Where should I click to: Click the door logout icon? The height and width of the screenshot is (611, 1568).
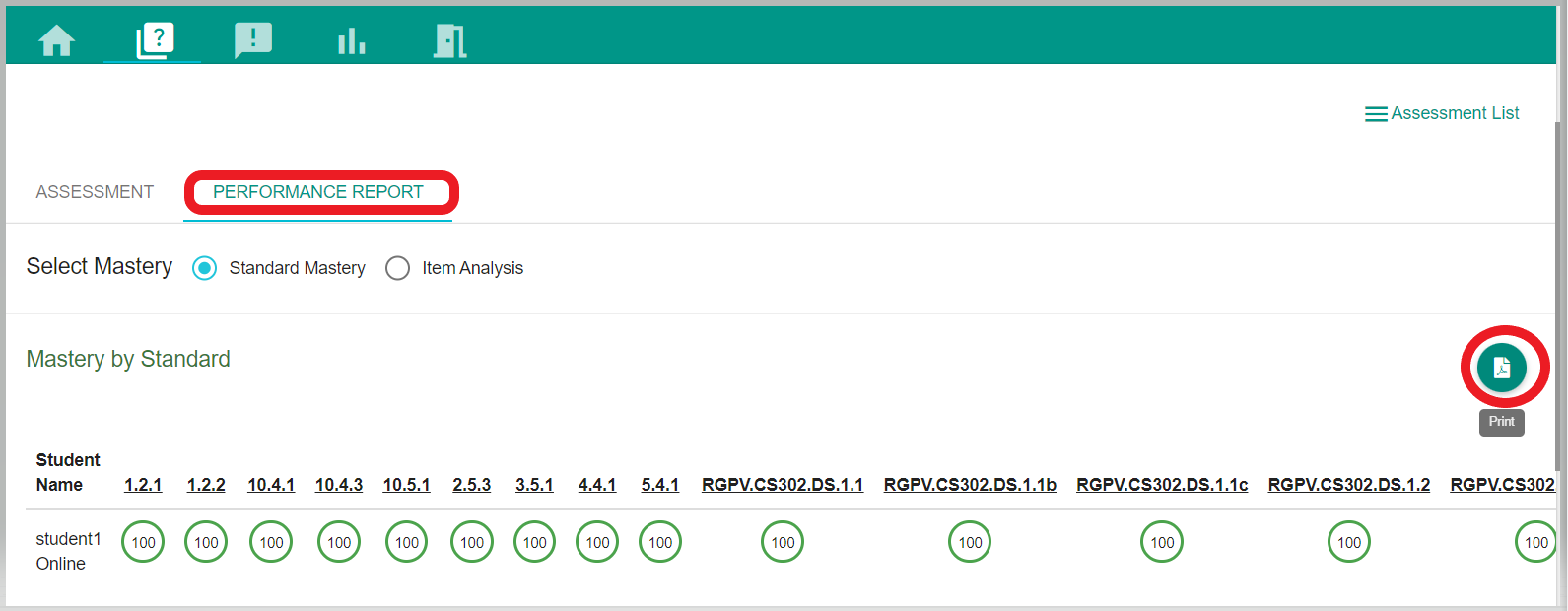coord(449,41)
